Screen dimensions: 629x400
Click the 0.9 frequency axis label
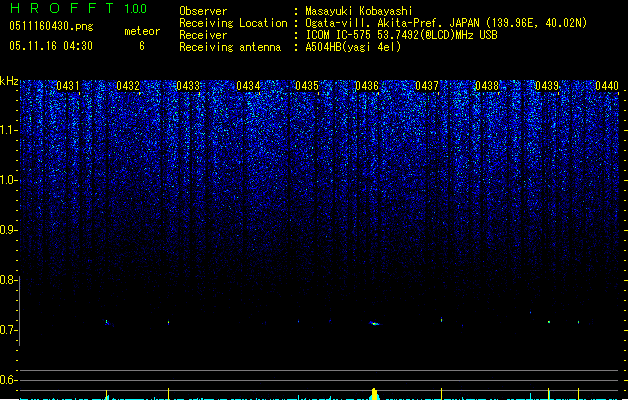[x=8, y=230]
